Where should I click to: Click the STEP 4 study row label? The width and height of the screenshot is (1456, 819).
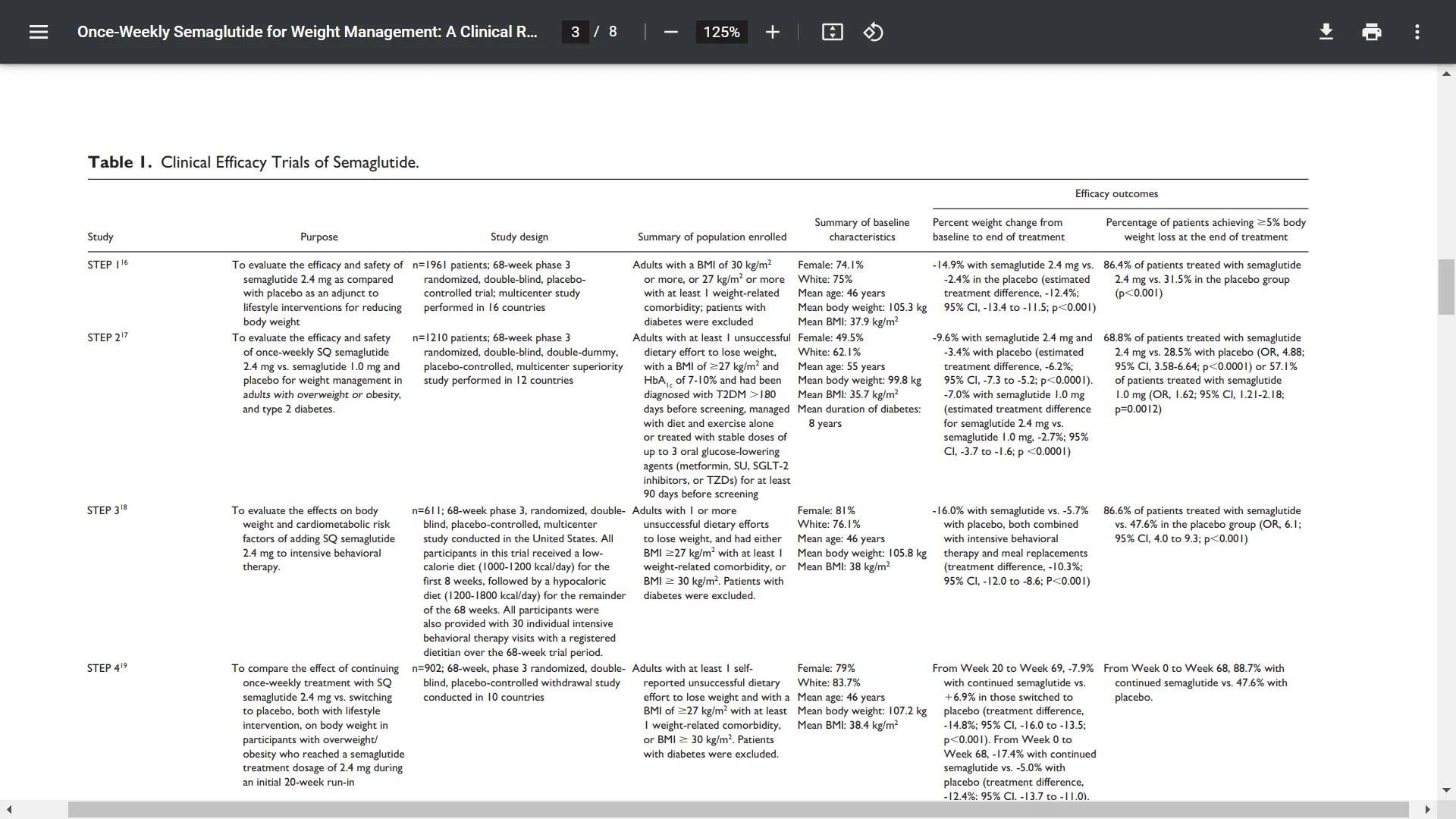(107, 668)
